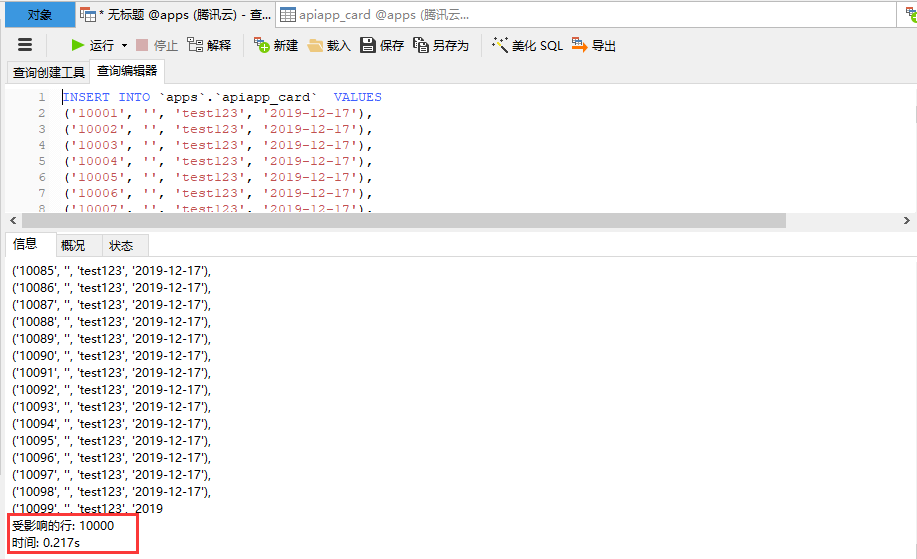The width and height of the screenshot is (917, 559).
Task: Click output row '10096'
Action: click(x=111, y=457)
